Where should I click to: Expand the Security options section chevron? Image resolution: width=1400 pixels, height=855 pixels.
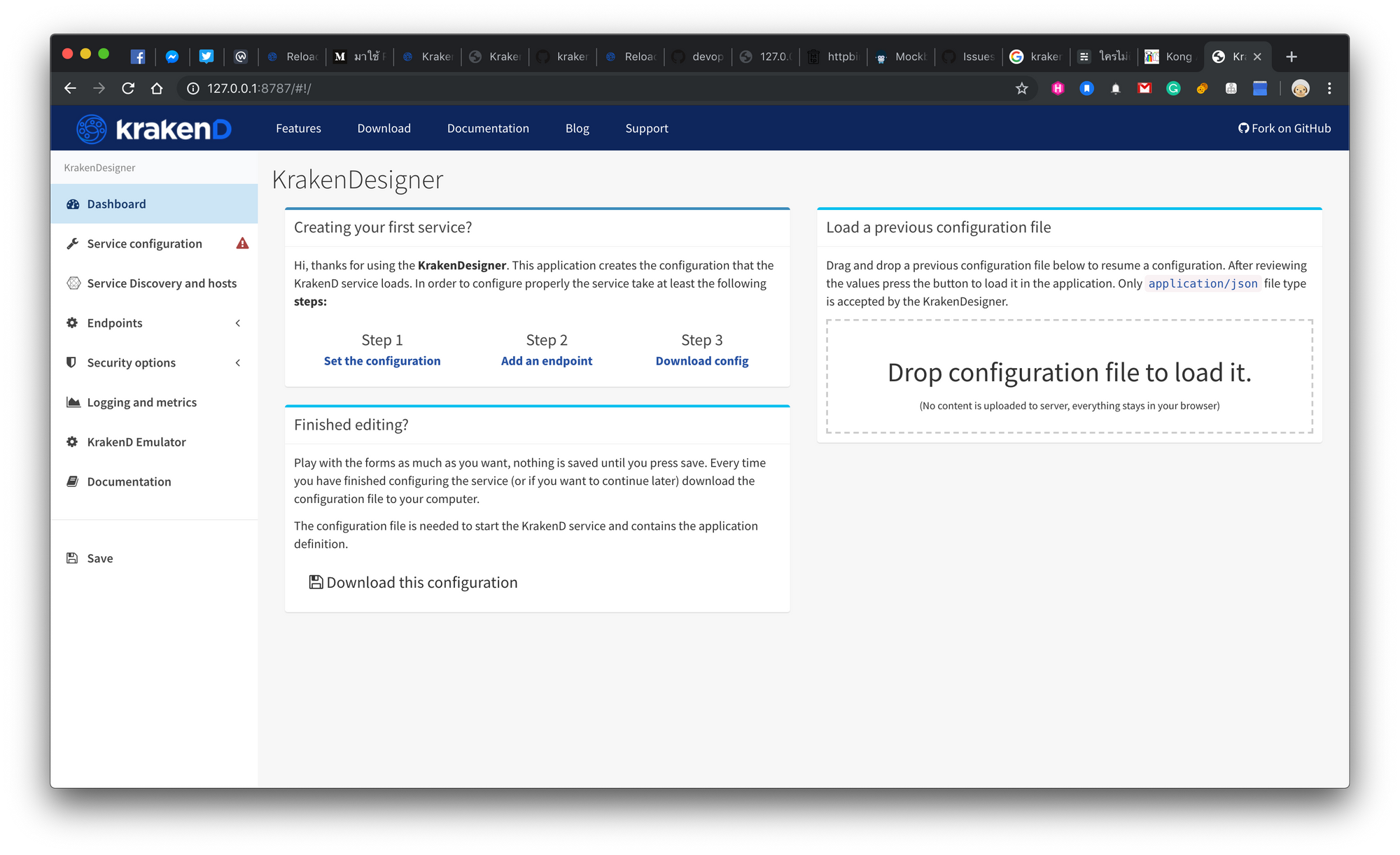pos(238,362)
